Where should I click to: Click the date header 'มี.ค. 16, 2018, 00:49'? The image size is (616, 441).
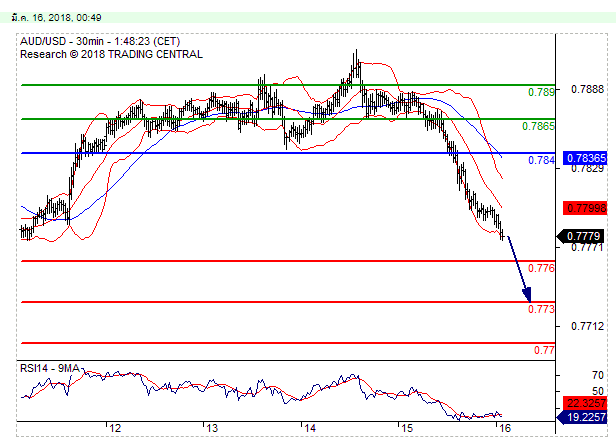(57, 18)
